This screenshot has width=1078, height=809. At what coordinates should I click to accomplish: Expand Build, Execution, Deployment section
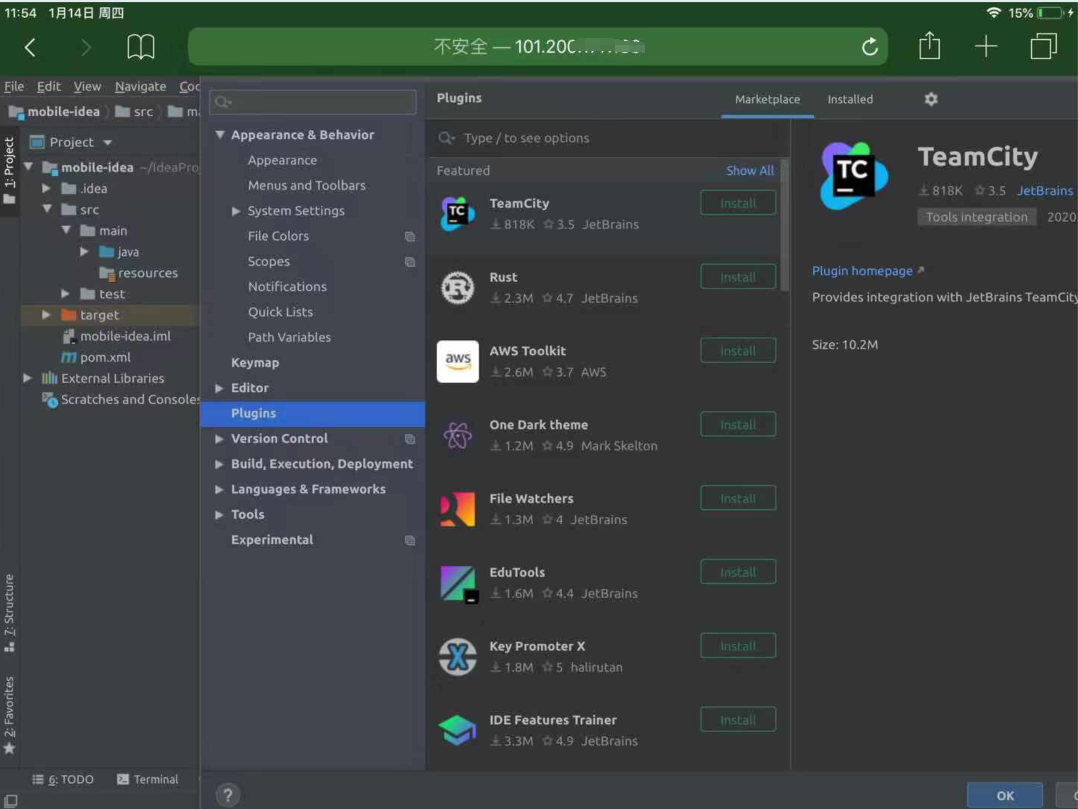tap(219, 464)
